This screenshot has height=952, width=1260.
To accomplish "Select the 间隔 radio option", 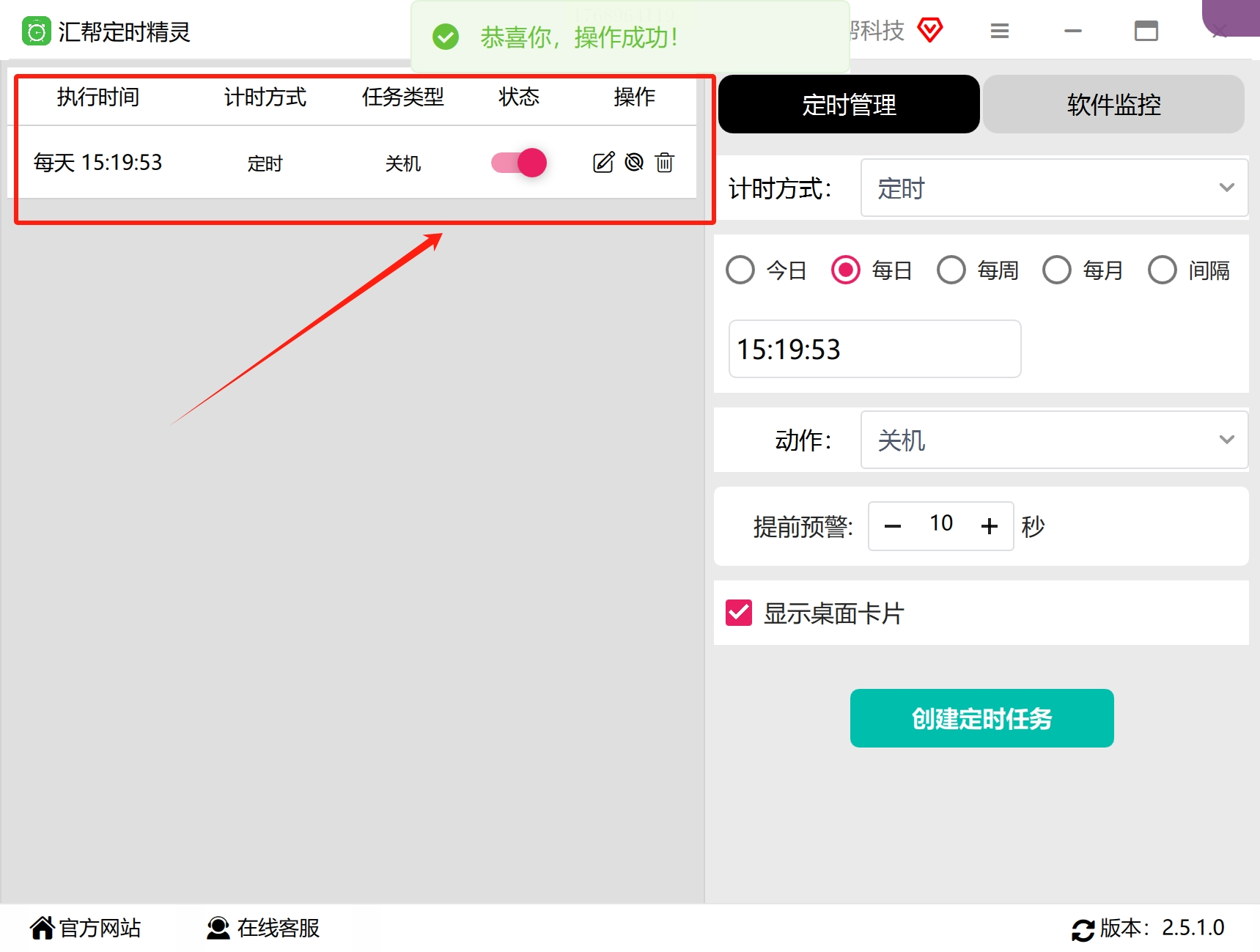I will click(1163, 270).
